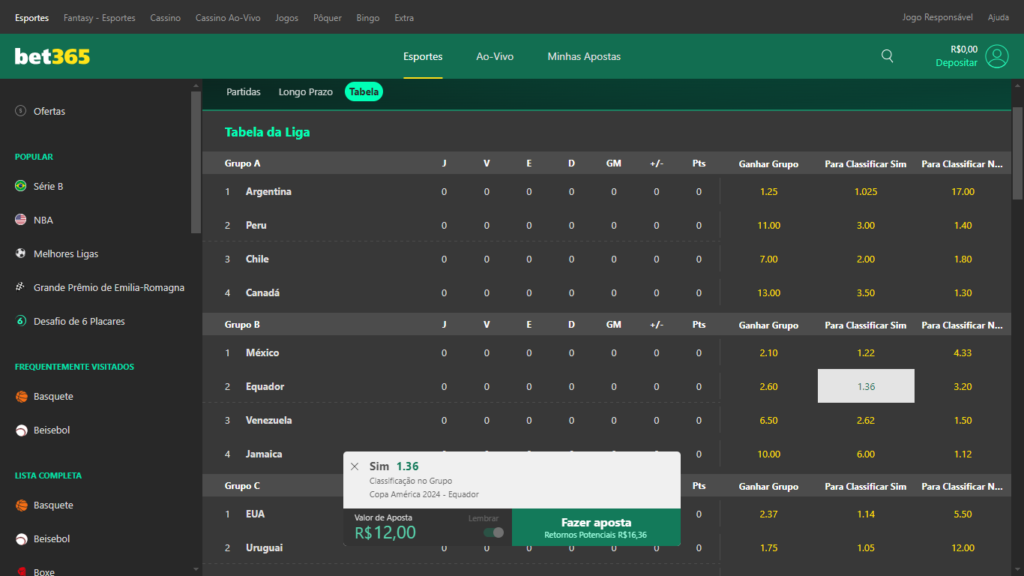Image resolution: width=1024 pixels, height=576 pixels.
Task: Open Fantasy - Esportes in the top bar
Action: pyautogui.click(x=99, y=18)
